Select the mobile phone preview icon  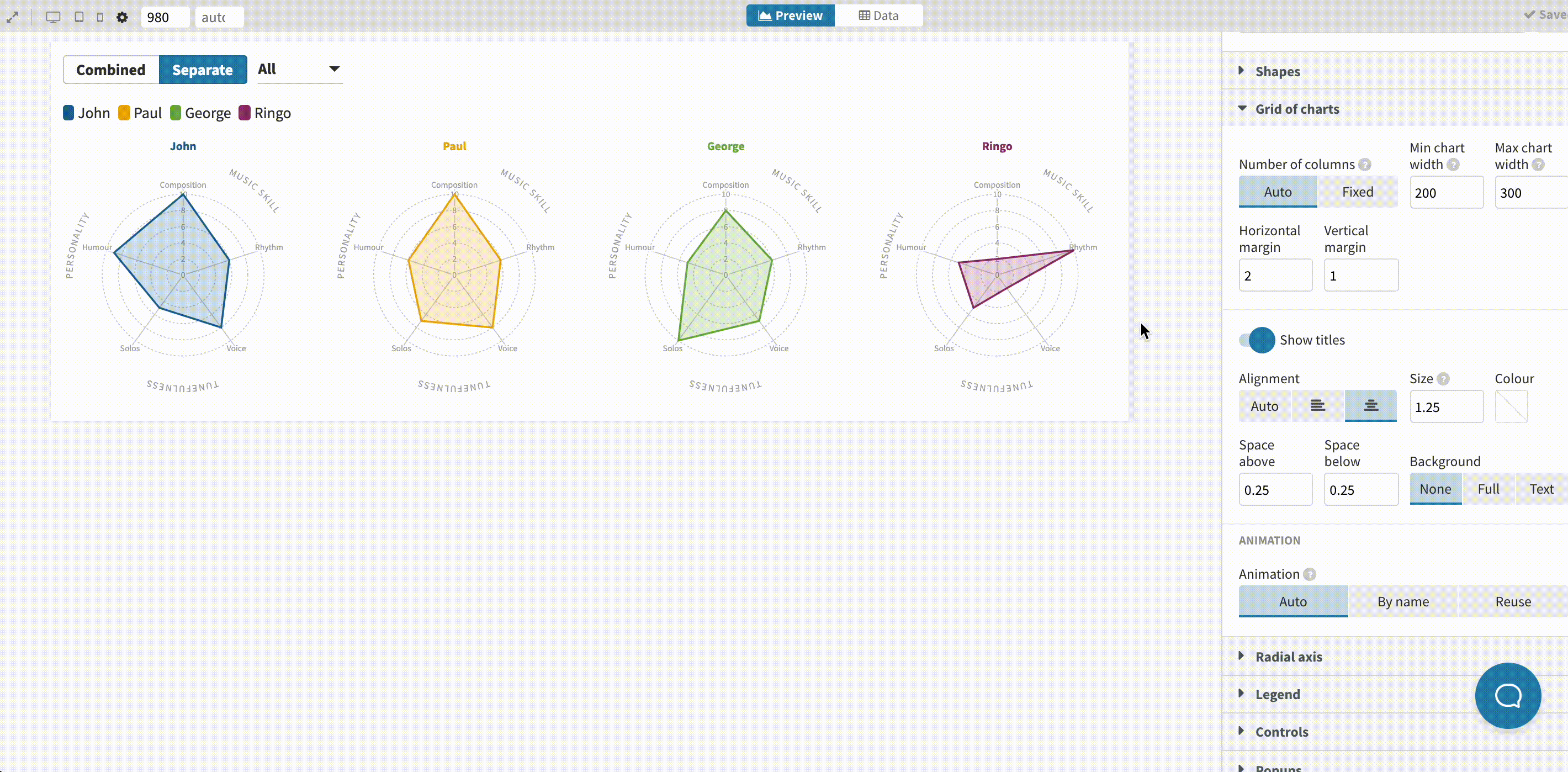pyautogui.click(x=100, y=17)
